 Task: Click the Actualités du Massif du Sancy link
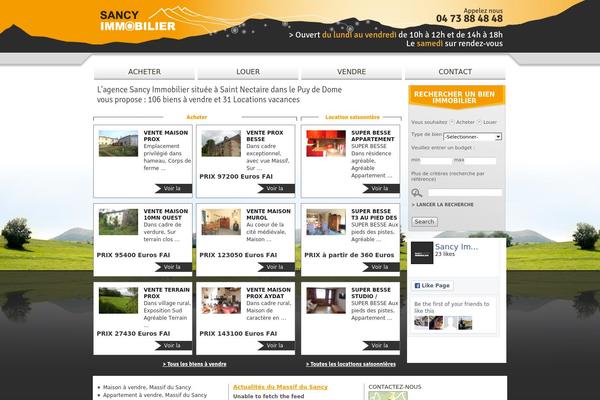pos(280,387)
